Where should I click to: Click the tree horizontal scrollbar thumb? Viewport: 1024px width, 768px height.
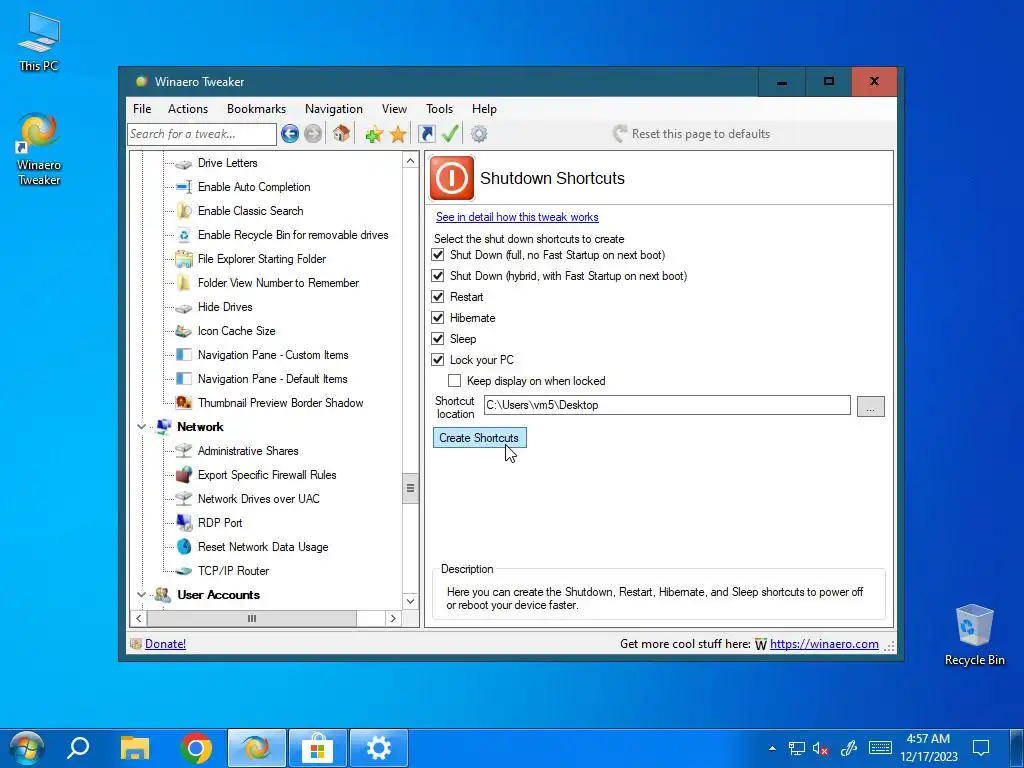(x=251, y=618)
